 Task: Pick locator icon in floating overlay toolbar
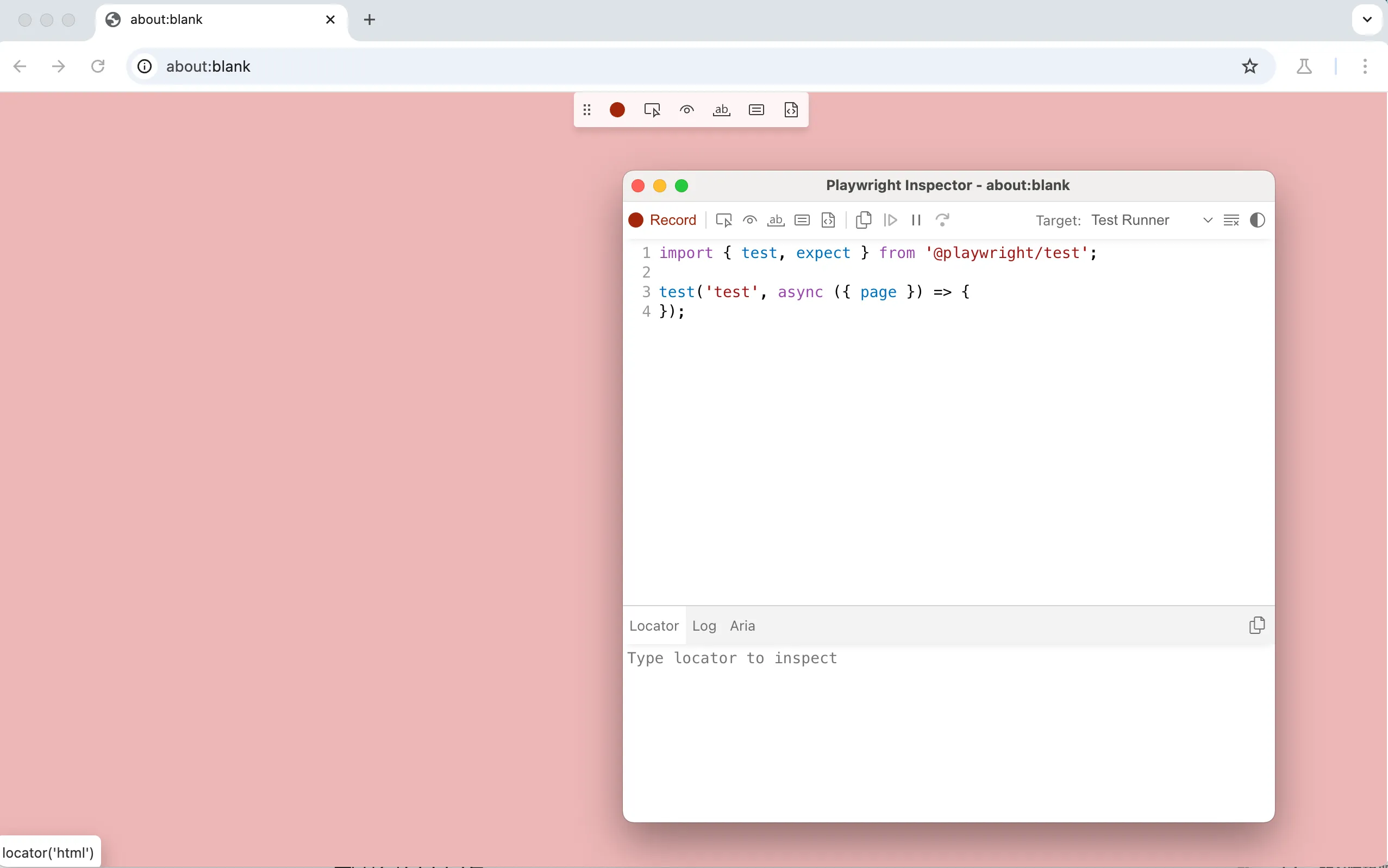tap(652, 110)
